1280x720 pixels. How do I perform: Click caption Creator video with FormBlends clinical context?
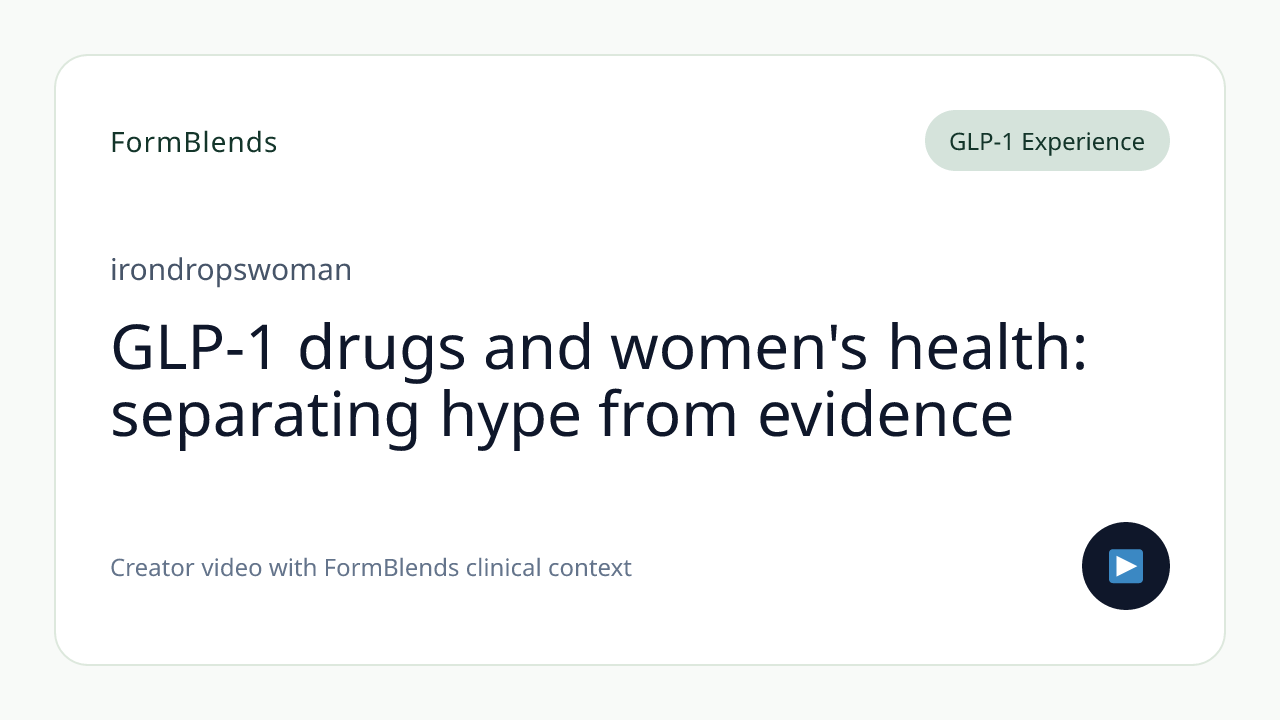point(371,568)
